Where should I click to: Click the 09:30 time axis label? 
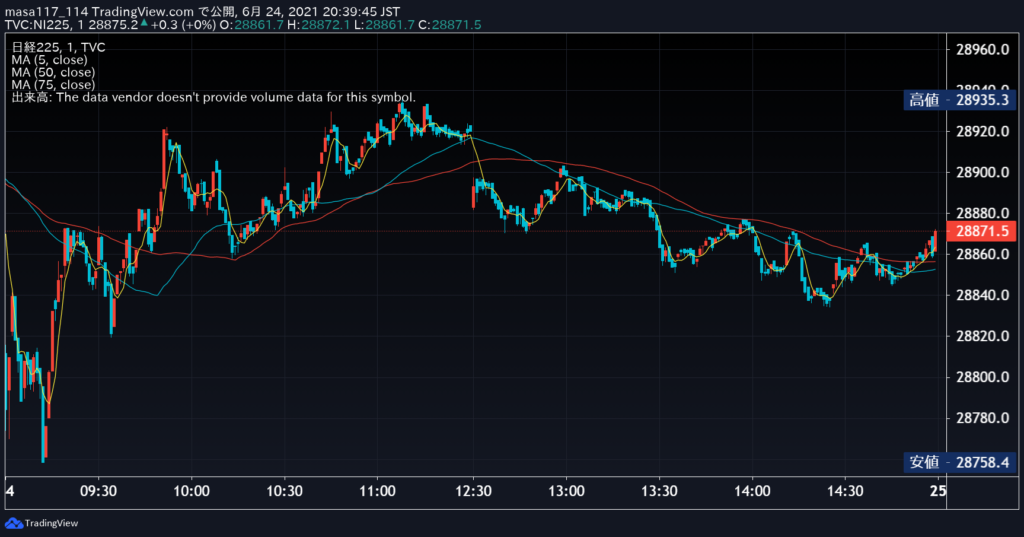click(x=99, y=491)
